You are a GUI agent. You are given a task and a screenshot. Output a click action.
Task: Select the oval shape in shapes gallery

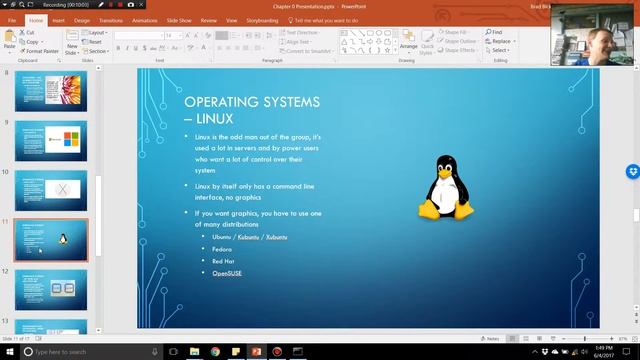click(x=379, y=33)
